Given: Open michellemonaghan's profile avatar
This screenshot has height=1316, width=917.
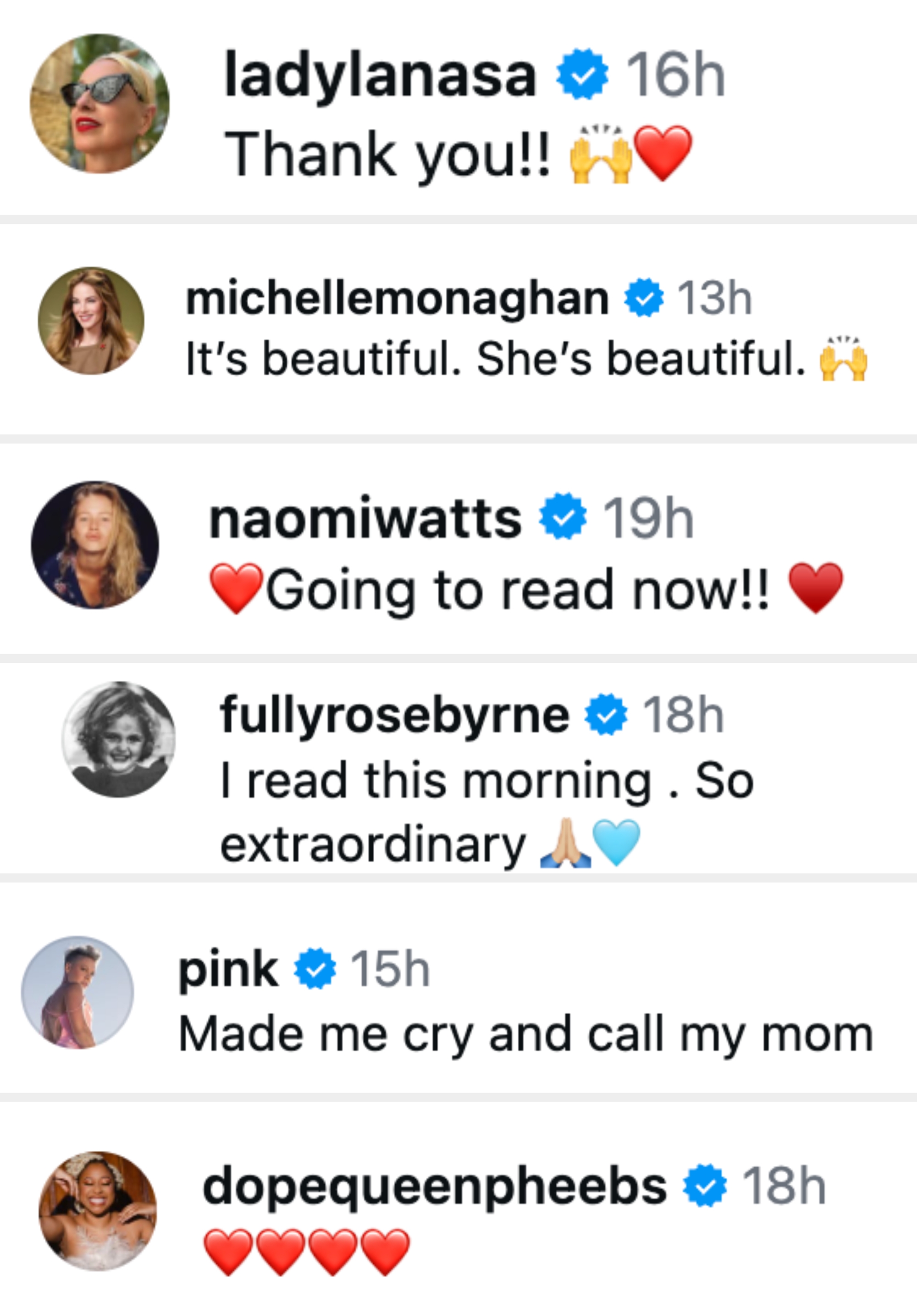Looking at the screenshot, I should [x=91, y=321].
